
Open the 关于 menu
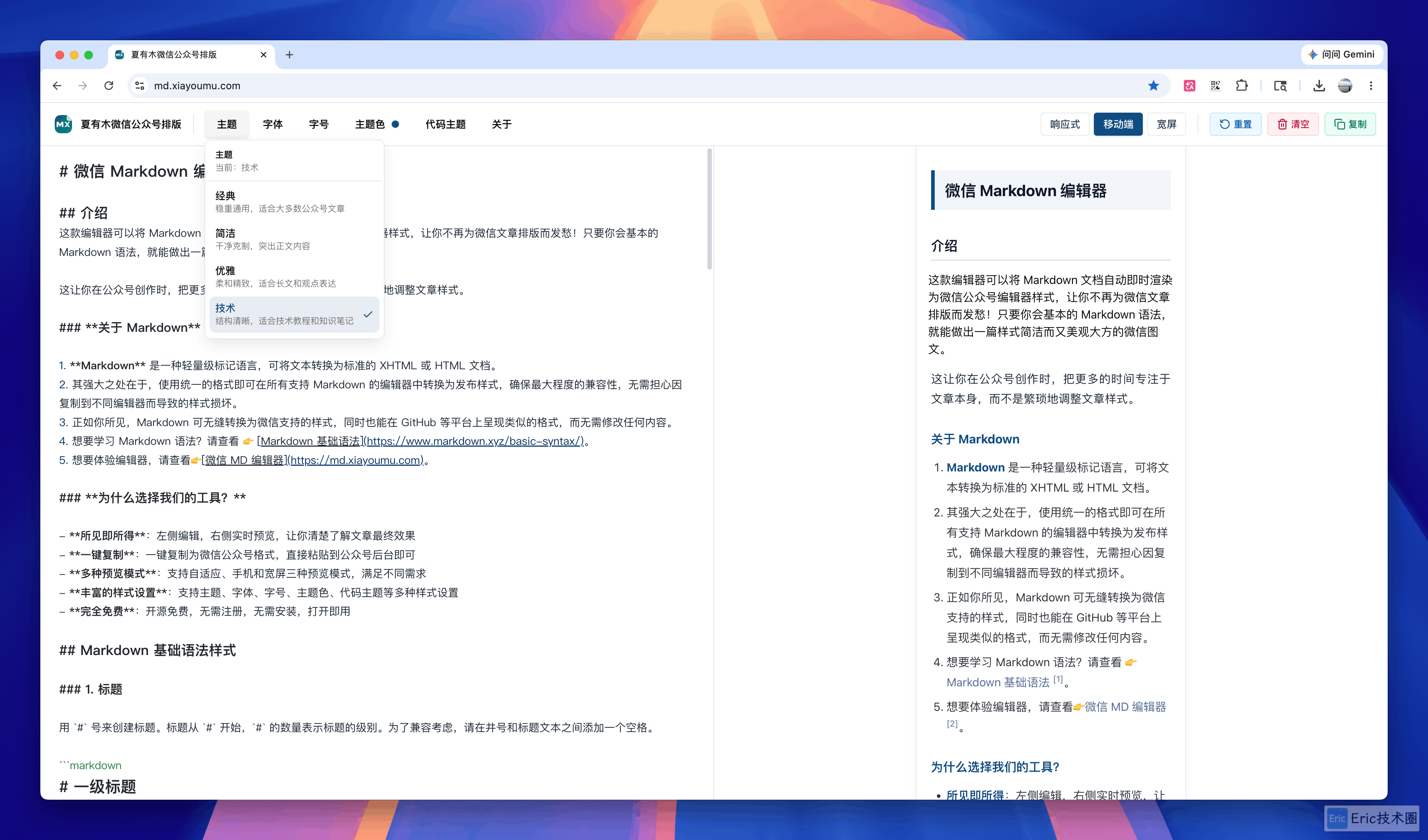pyautogui.click(x=502, y=124)
